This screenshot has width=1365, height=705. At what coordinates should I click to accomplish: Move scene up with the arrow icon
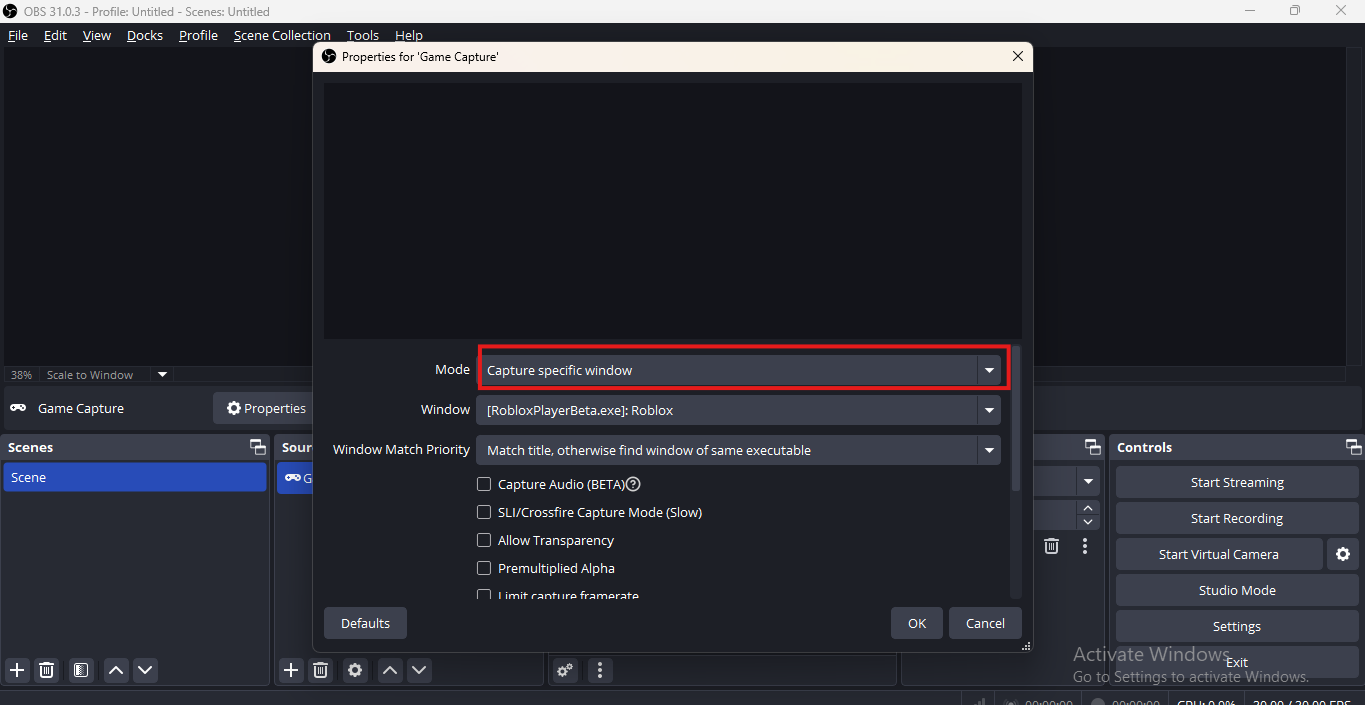116,670
